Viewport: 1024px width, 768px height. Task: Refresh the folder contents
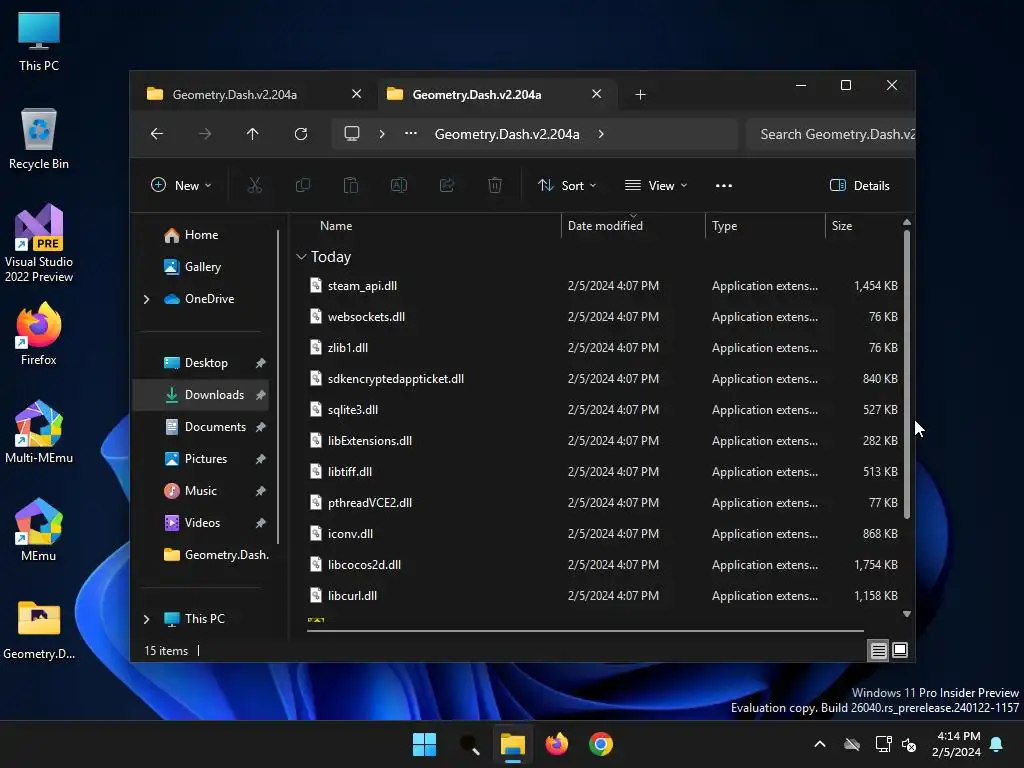(x=301, y=134)
